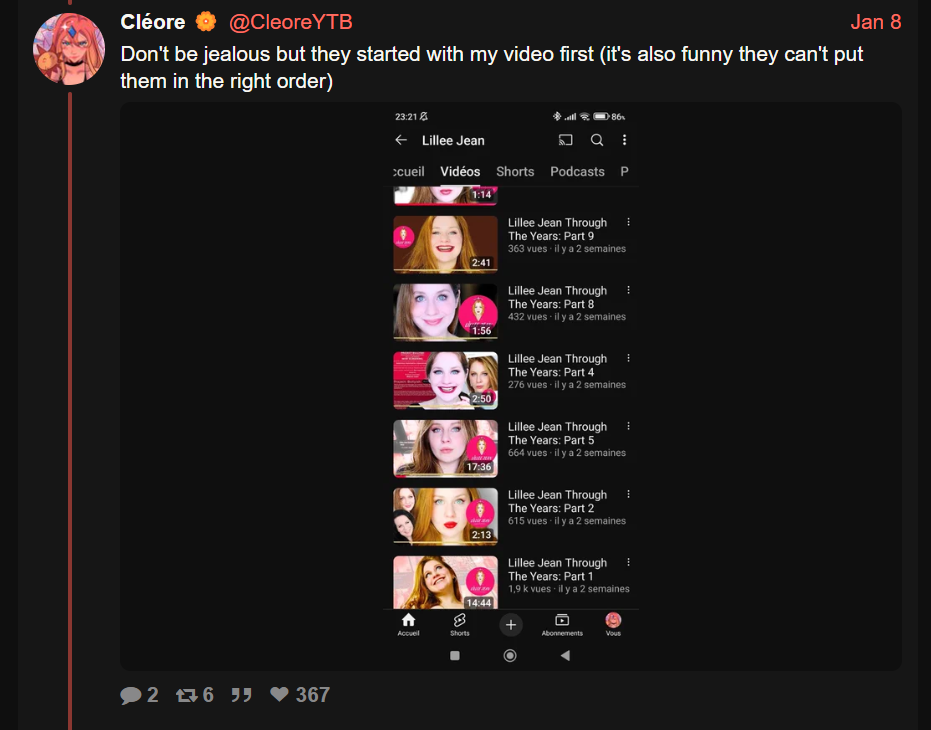Switch to the Shorts channel tab
Viewport: 931px width, 730px height.
[515, 172]
